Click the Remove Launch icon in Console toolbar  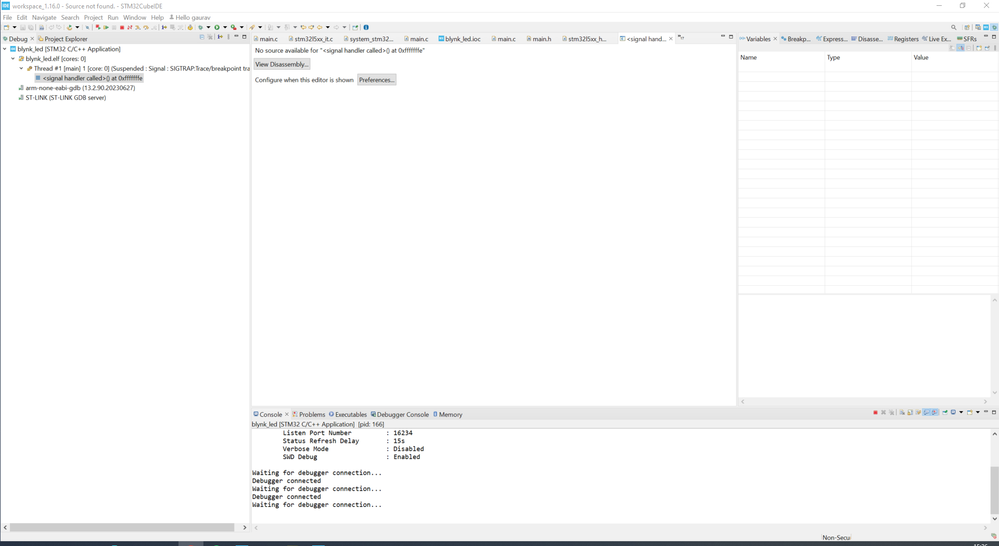(884, 412)
